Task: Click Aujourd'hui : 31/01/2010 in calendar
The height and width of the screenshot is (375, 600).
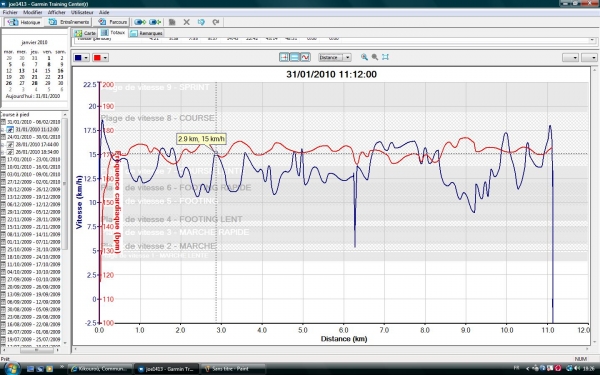Action: point(33,96)
